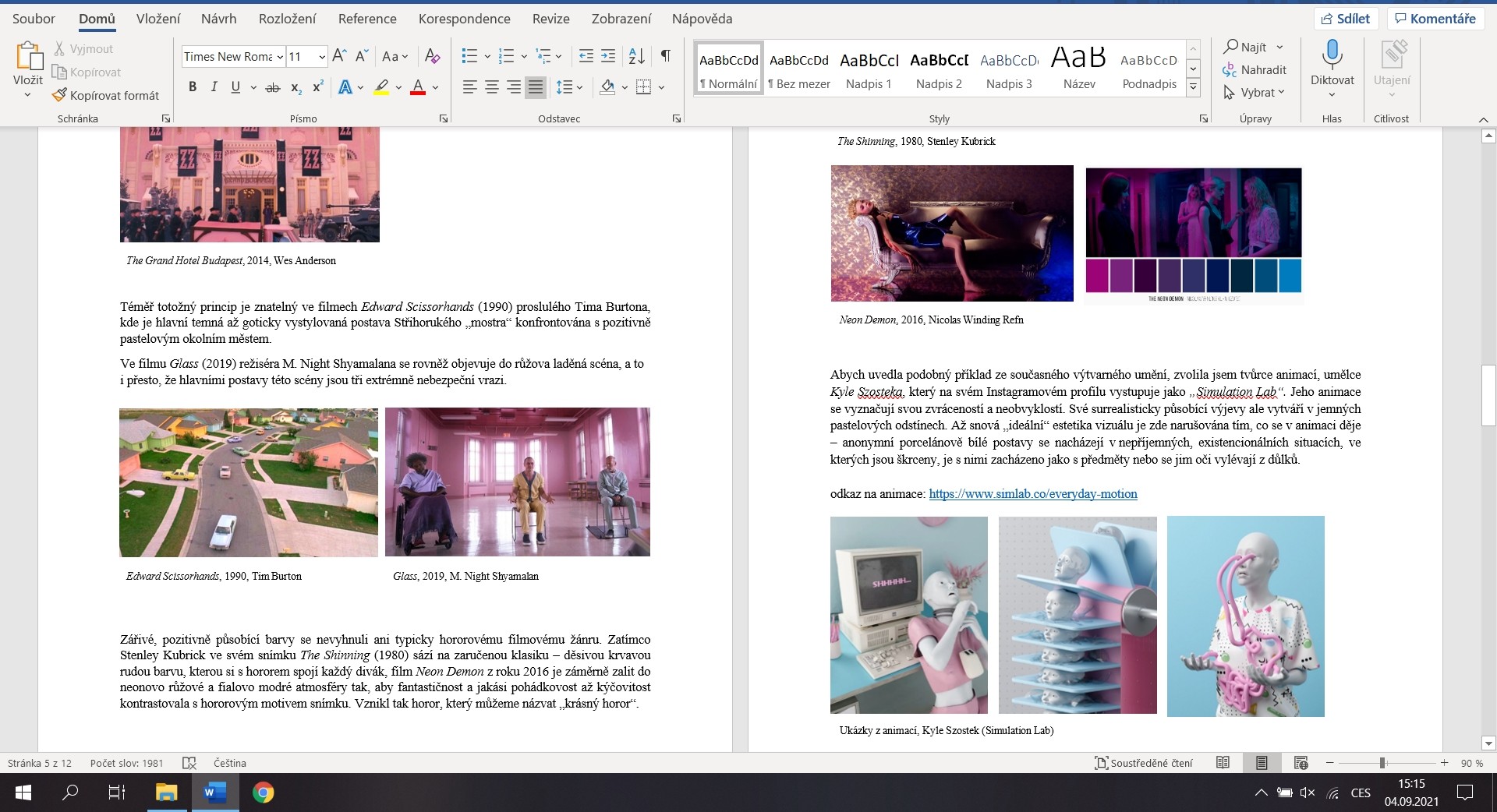Apply subscript formatting
This screenshot has width=1497, height=812.
[x=296, y=87]
